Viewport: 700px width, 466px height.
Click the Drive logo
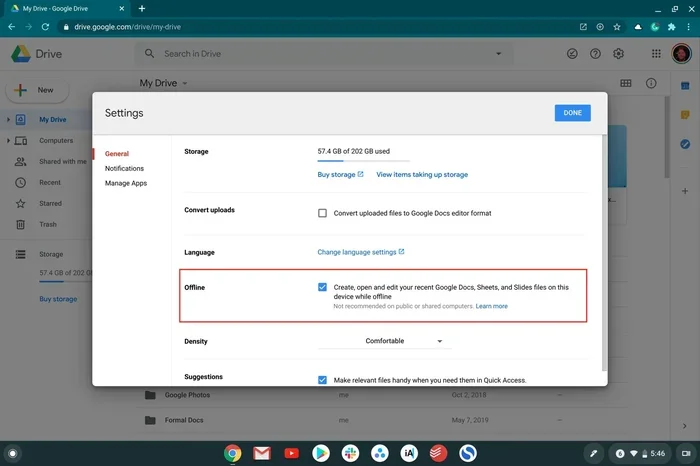[36, 54]
